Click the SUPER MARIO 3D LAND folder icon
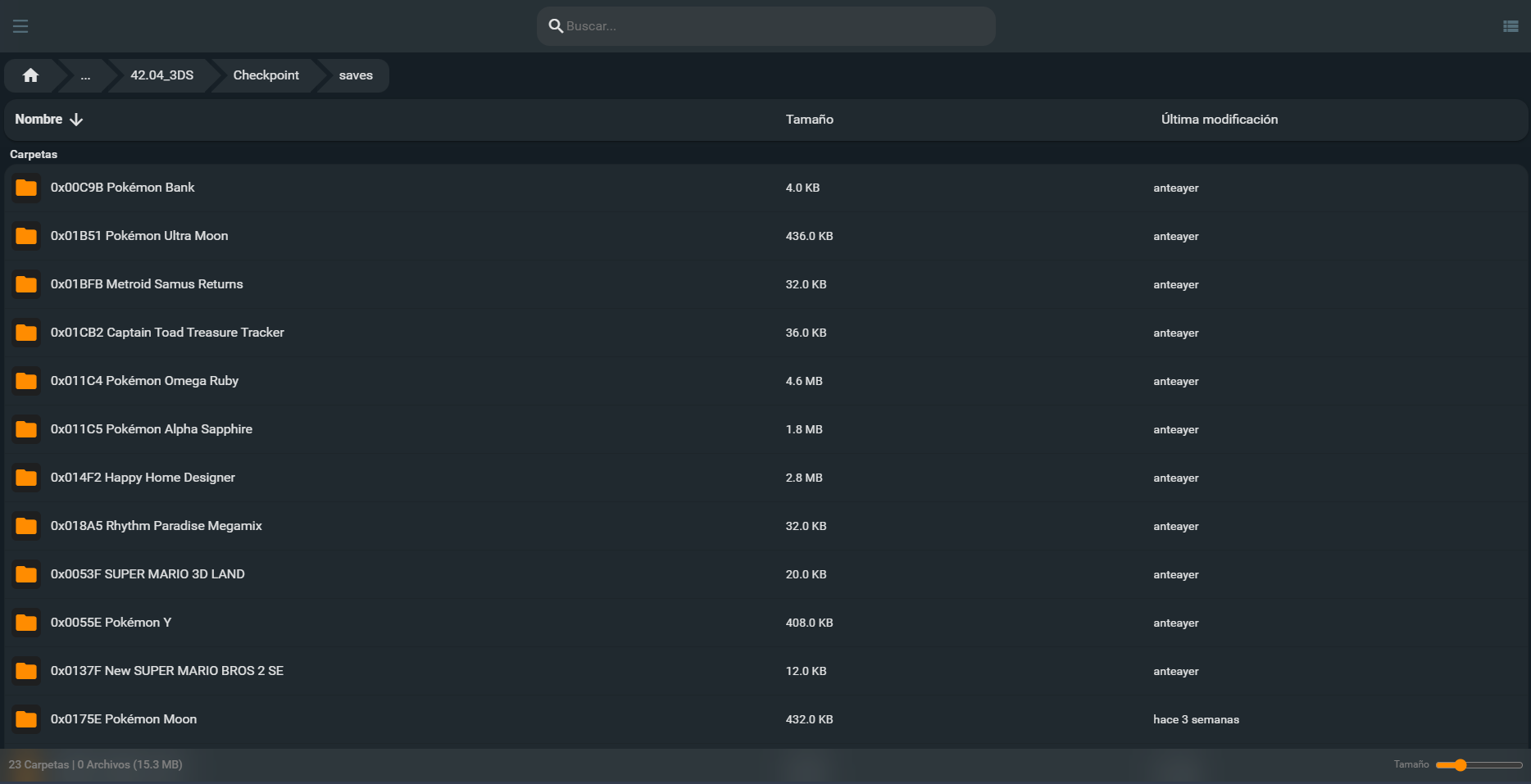This screenshot has width=1531, height=784. pyautogui.click(x=26, y=574)
